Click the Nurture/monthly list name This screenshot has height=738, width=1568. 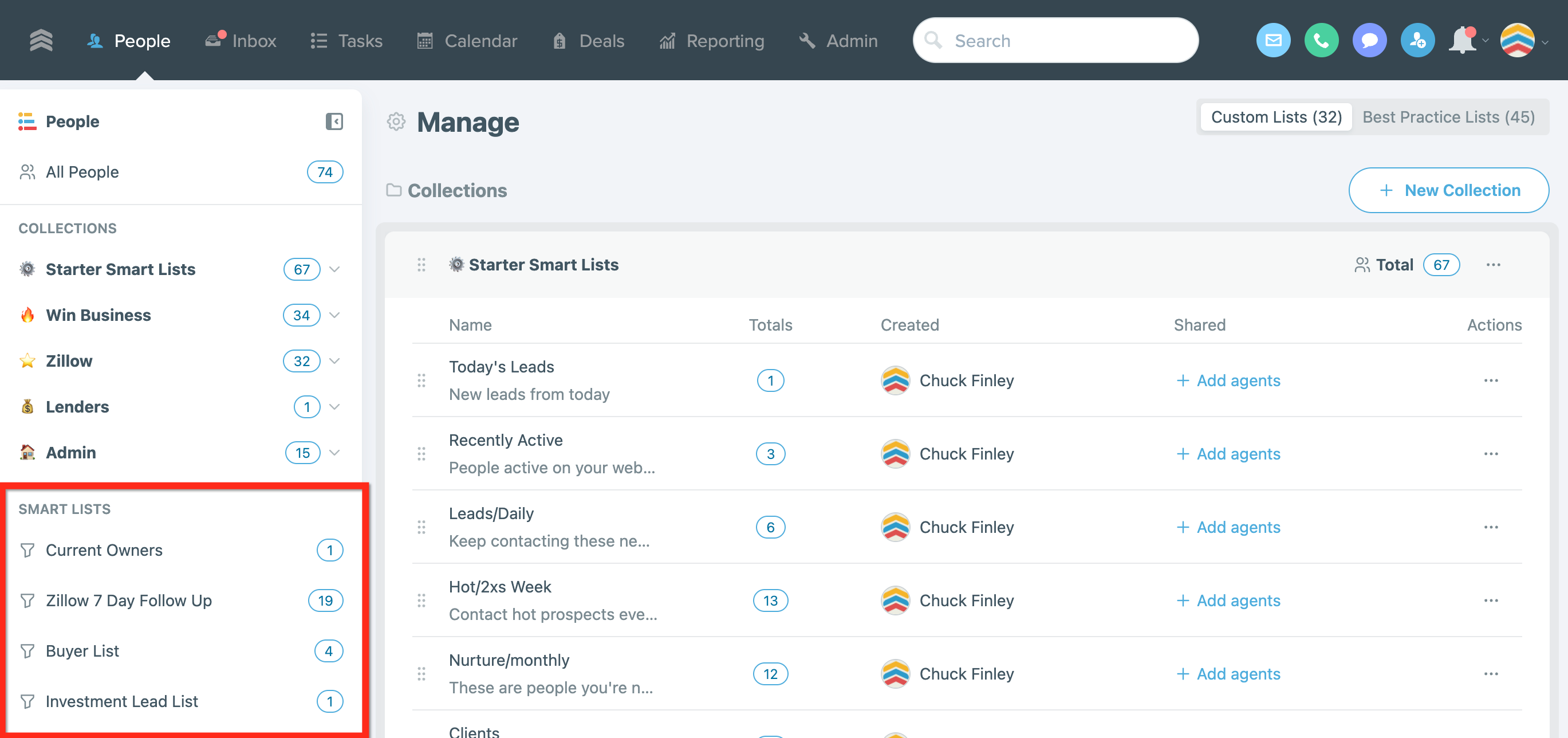(x=510, y=661)
